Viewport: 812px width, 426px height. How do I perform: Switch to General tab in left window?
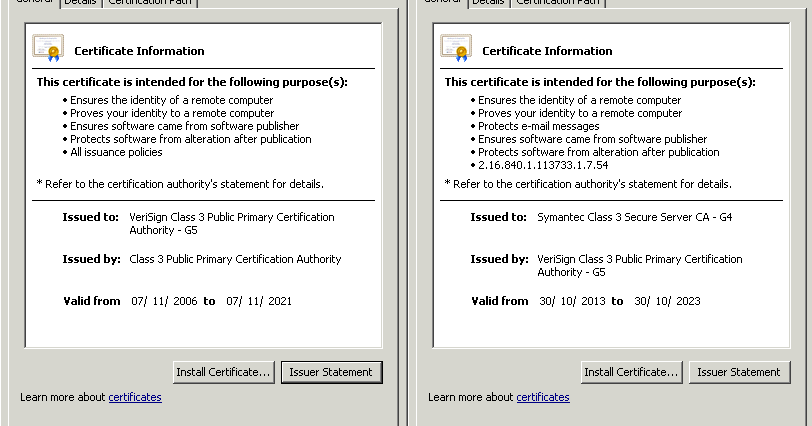[x=34, y=2]
